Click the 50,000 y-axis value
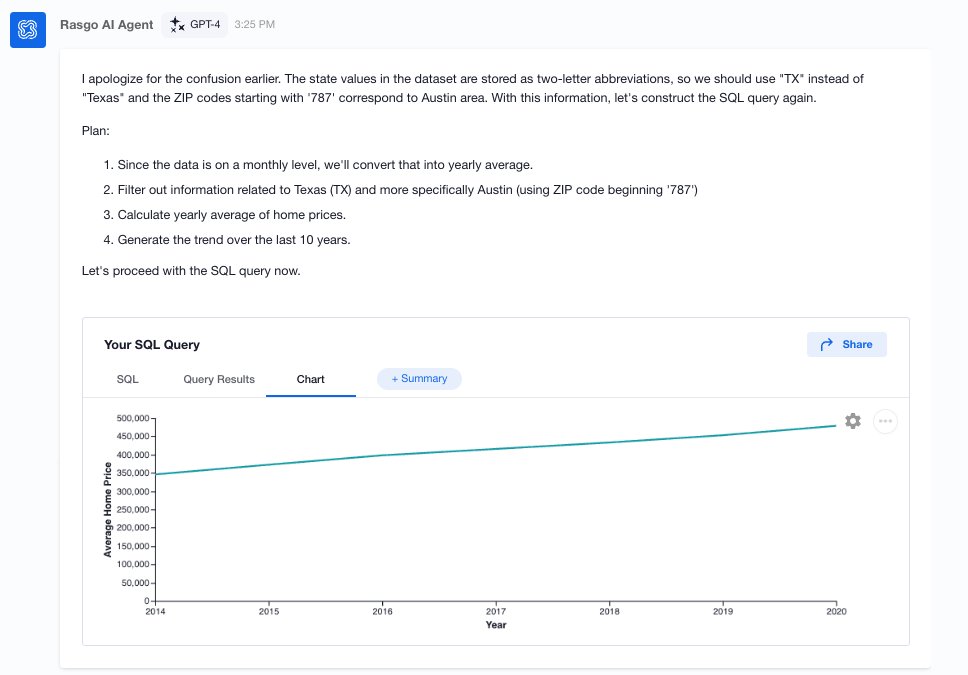The height and width of the screenshot is (675, 968). point(135,583)
